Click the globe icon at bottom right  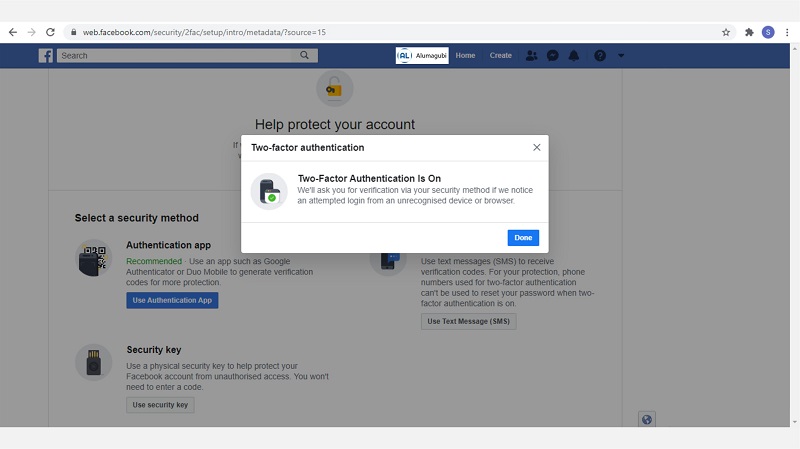point(647,419)
